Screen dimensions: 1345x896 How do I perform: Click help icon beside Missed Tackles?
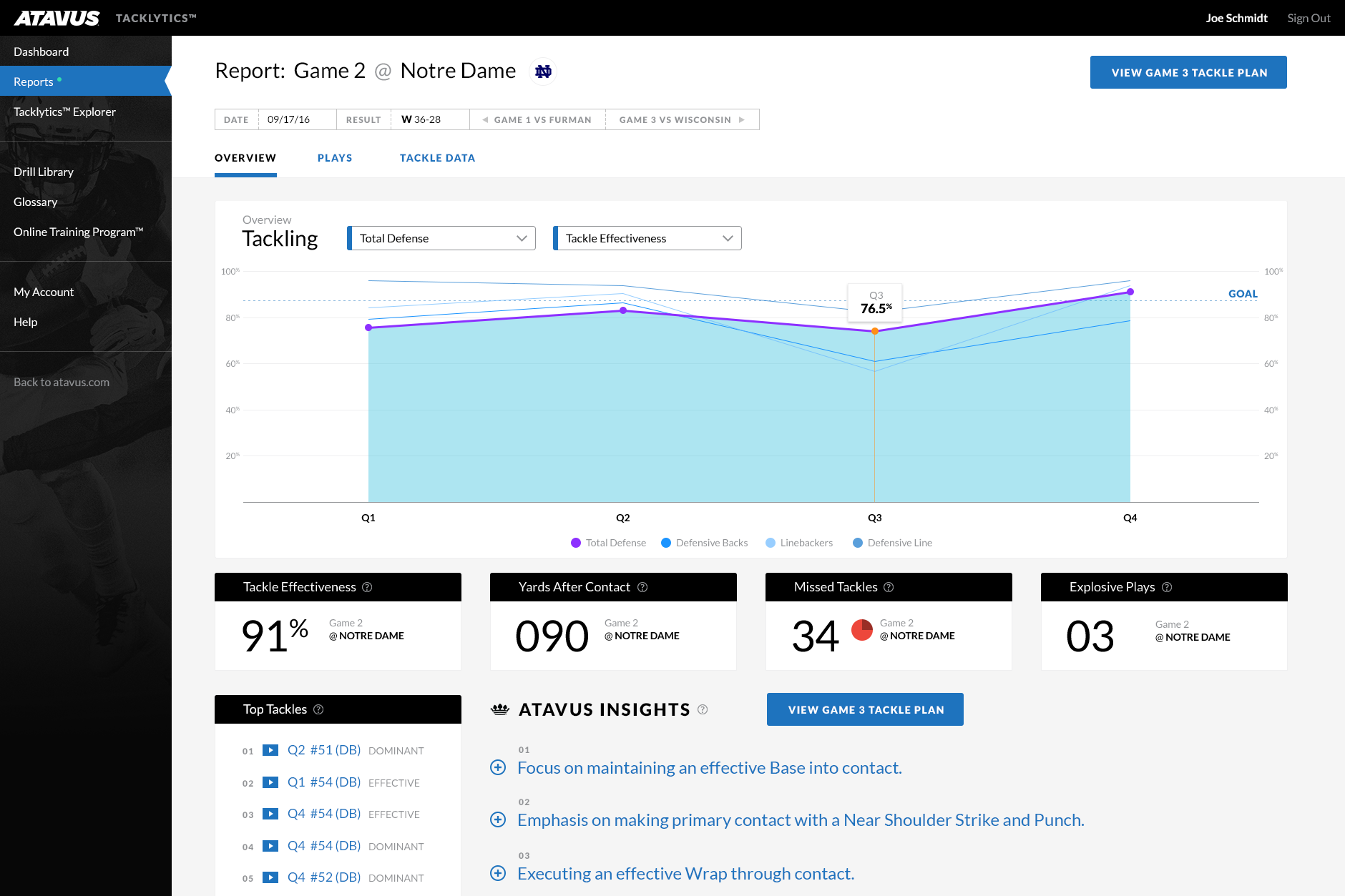coord(889,587)
